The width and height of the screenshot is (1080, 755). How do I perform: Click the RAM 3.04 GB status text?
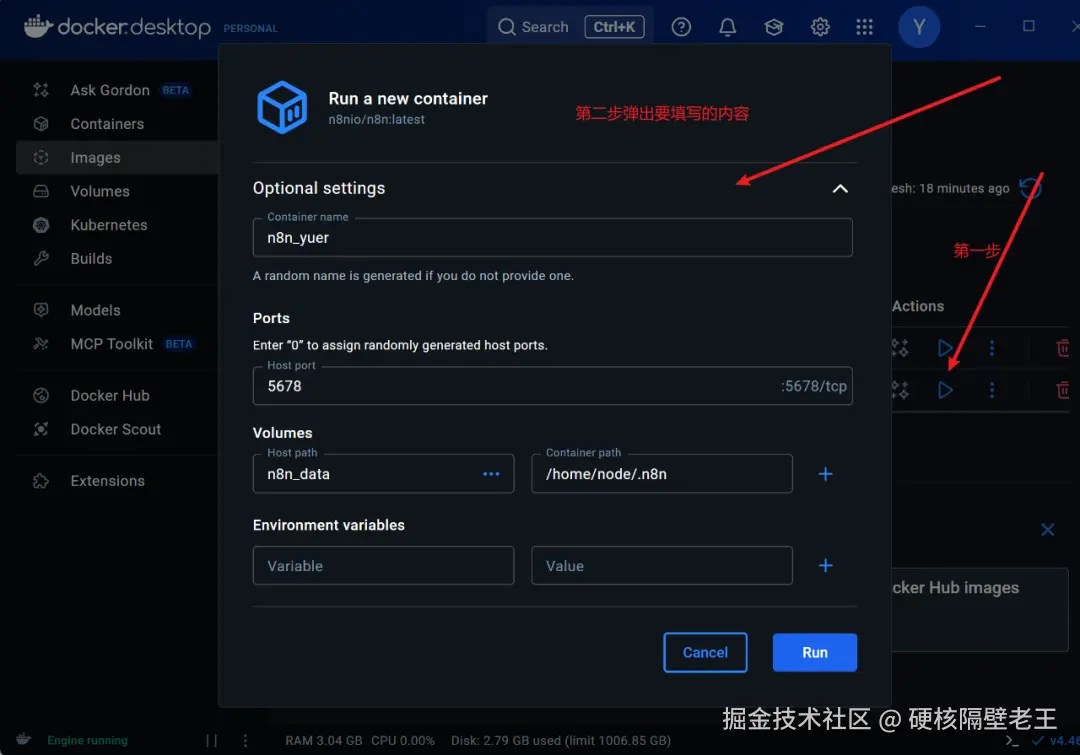tap(324, 741)
